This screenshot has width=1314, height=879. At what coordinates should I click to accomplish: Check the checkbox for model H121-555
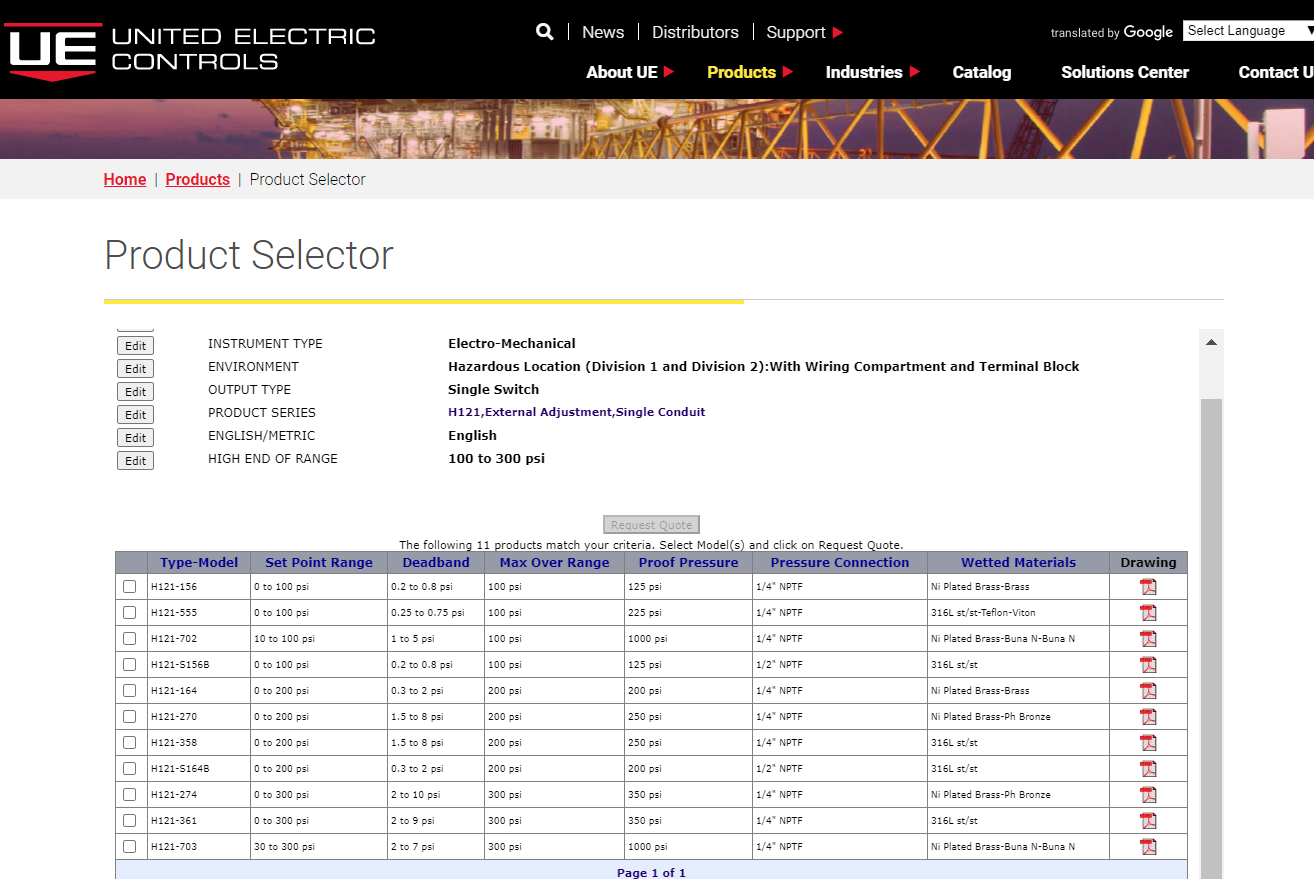[130, 612]
